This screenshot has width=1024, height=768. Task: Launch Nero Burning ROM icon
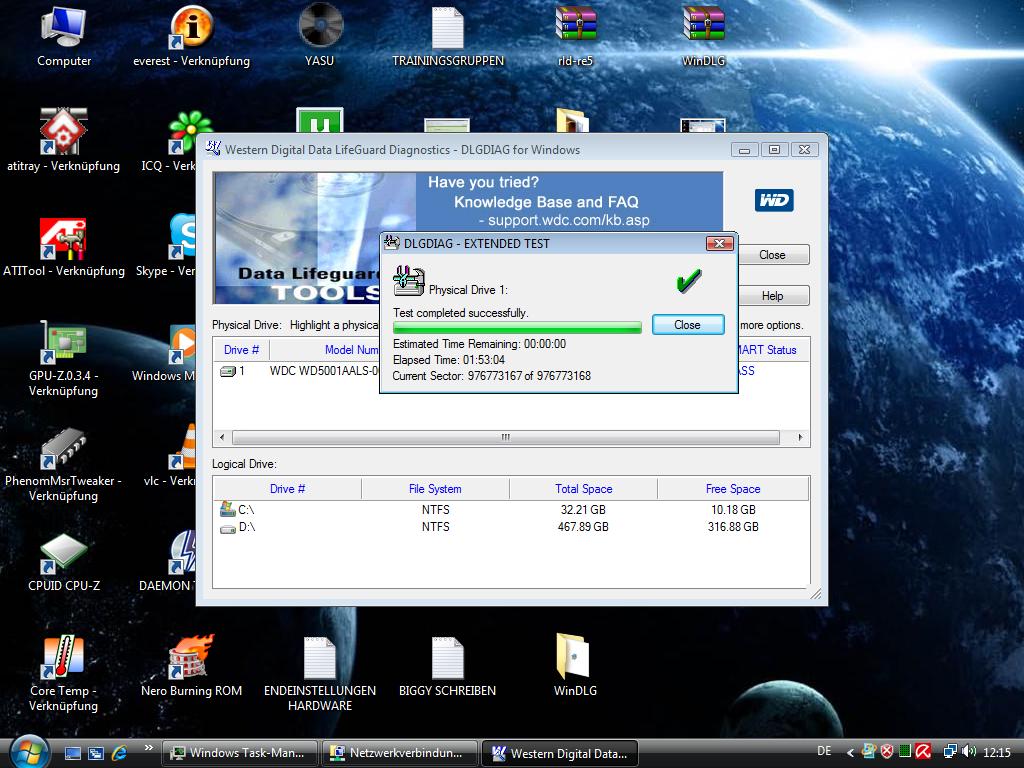point(191,657)
